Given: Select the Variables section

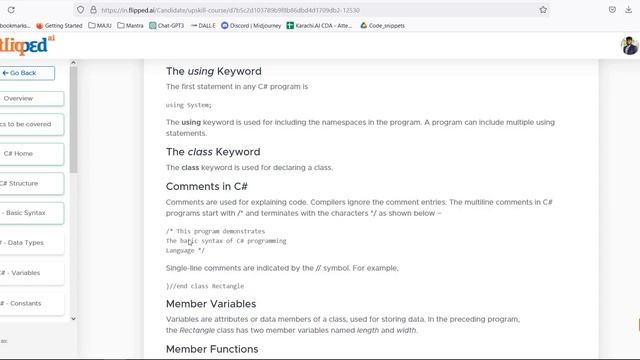Looking at the screenshot, I should 32,273.
